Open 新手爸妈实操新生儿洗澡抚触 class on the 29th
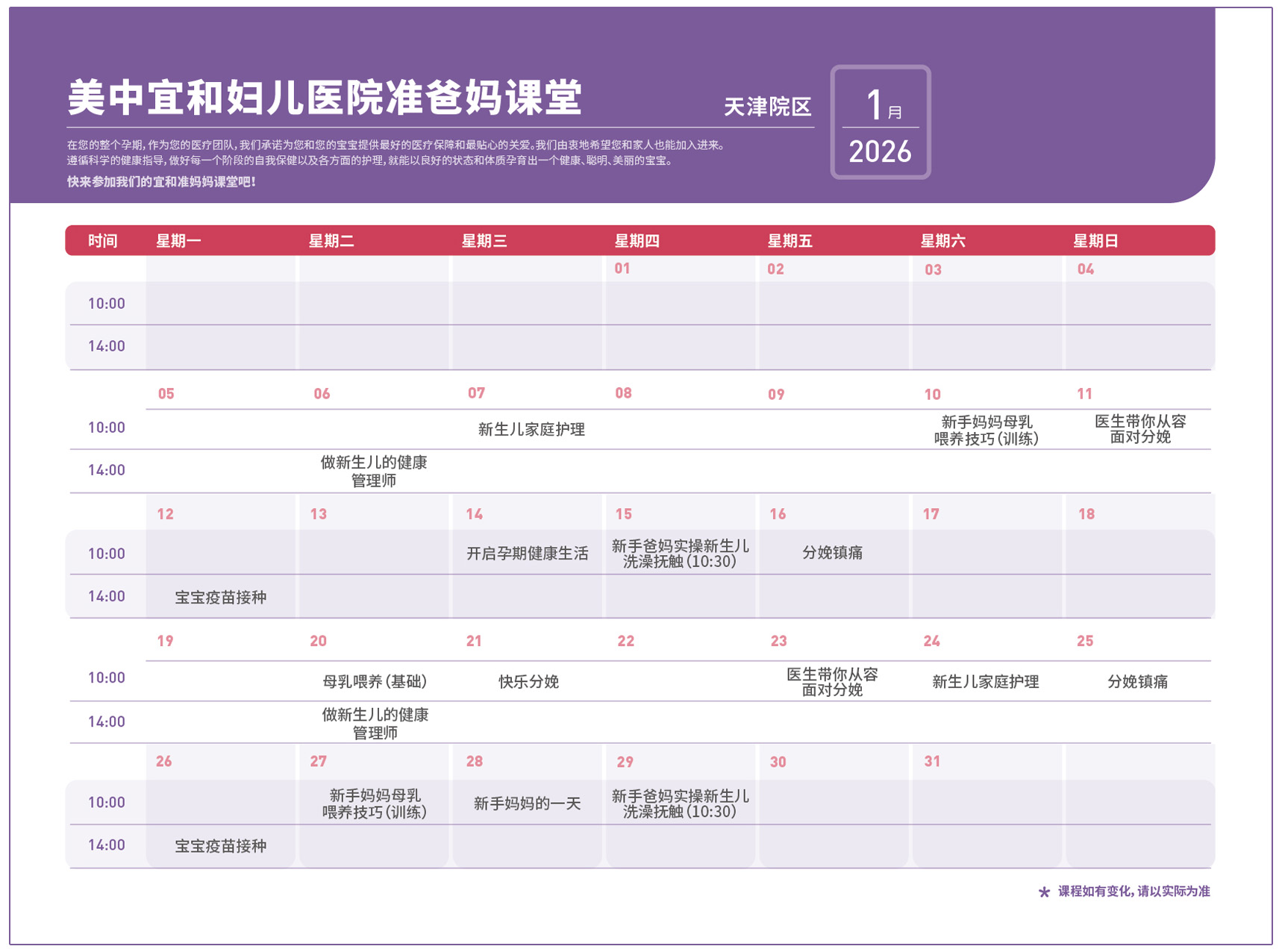1282x952 pixels. click(x=680, y=804)
